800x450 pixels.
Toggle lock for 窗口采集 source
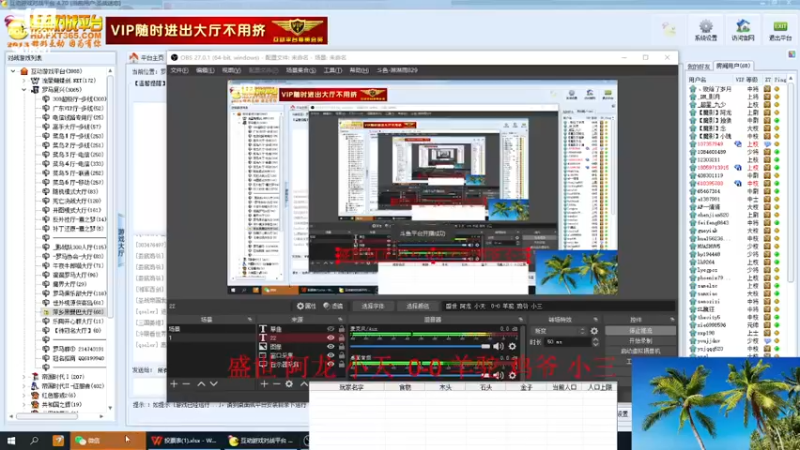click(341, 355)
